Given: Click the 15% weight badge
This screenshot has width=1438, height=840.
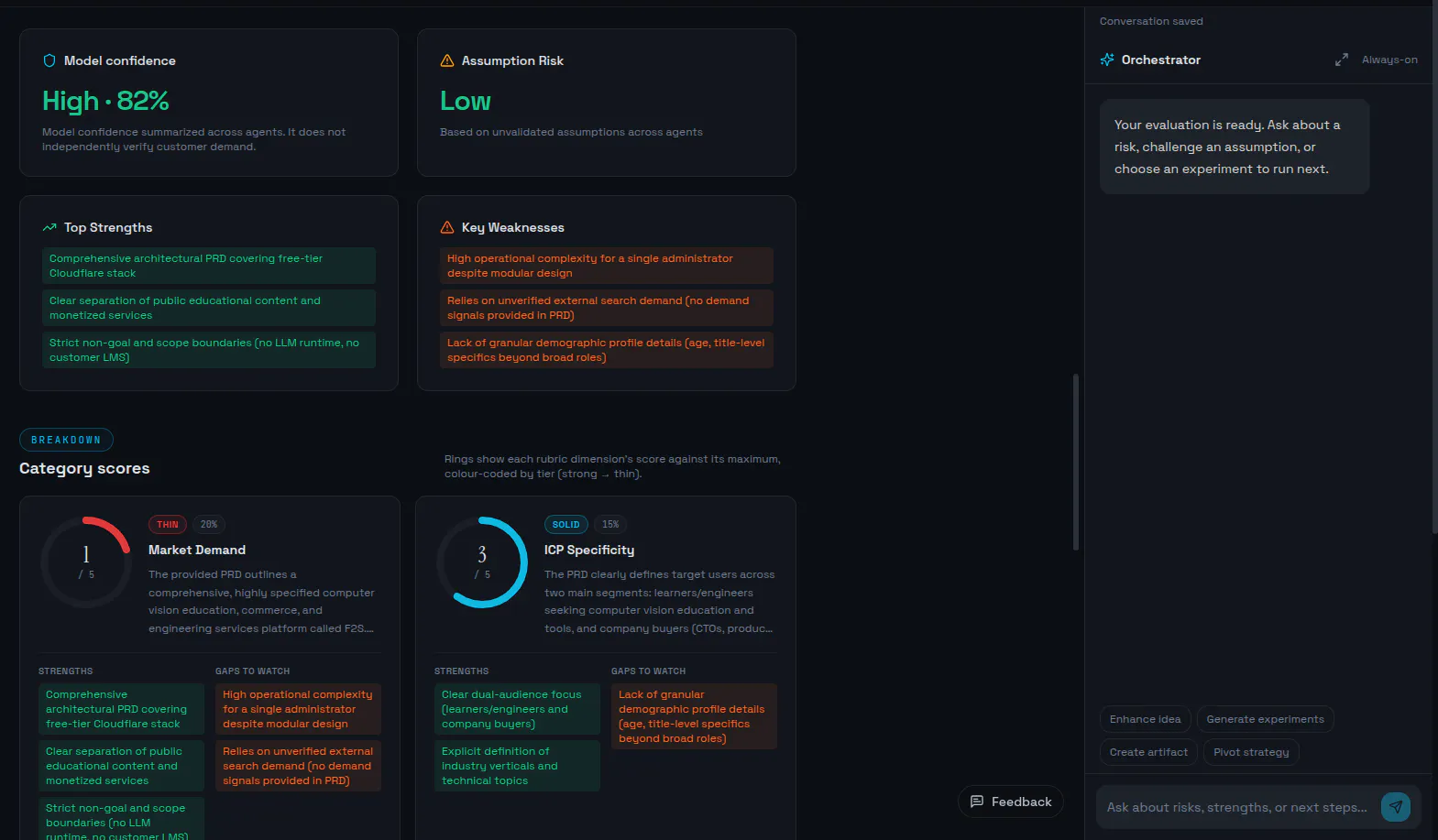Looking at the screenshot, I should point(610,525).
